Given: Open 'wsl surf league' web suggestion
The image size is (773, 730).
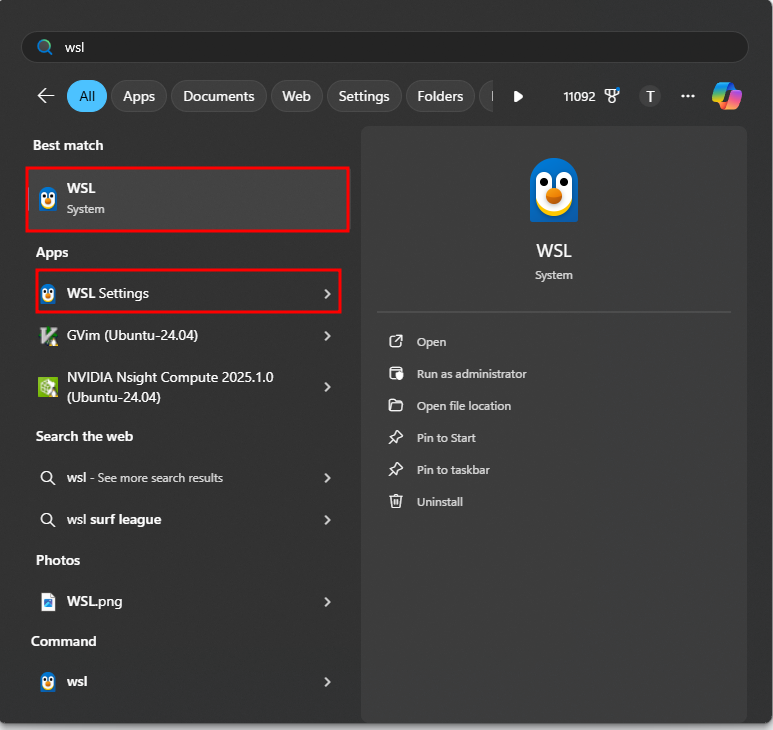Looking at the screenshot, I should [188, 520].
